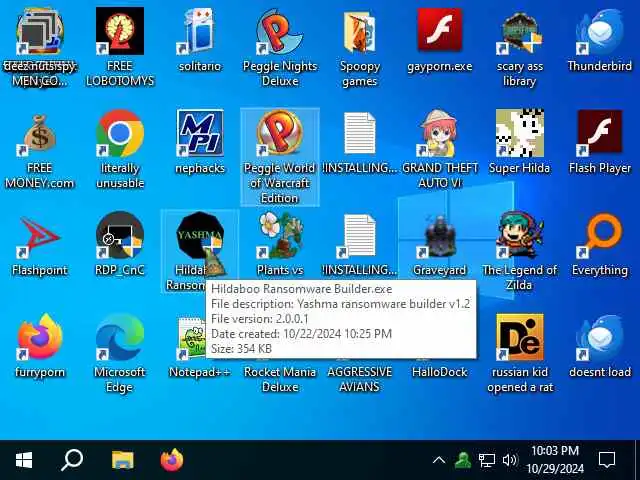Open the volume speaker tray icon
The width and height of the screenshot is (640, 480).
tap(509, 460)
